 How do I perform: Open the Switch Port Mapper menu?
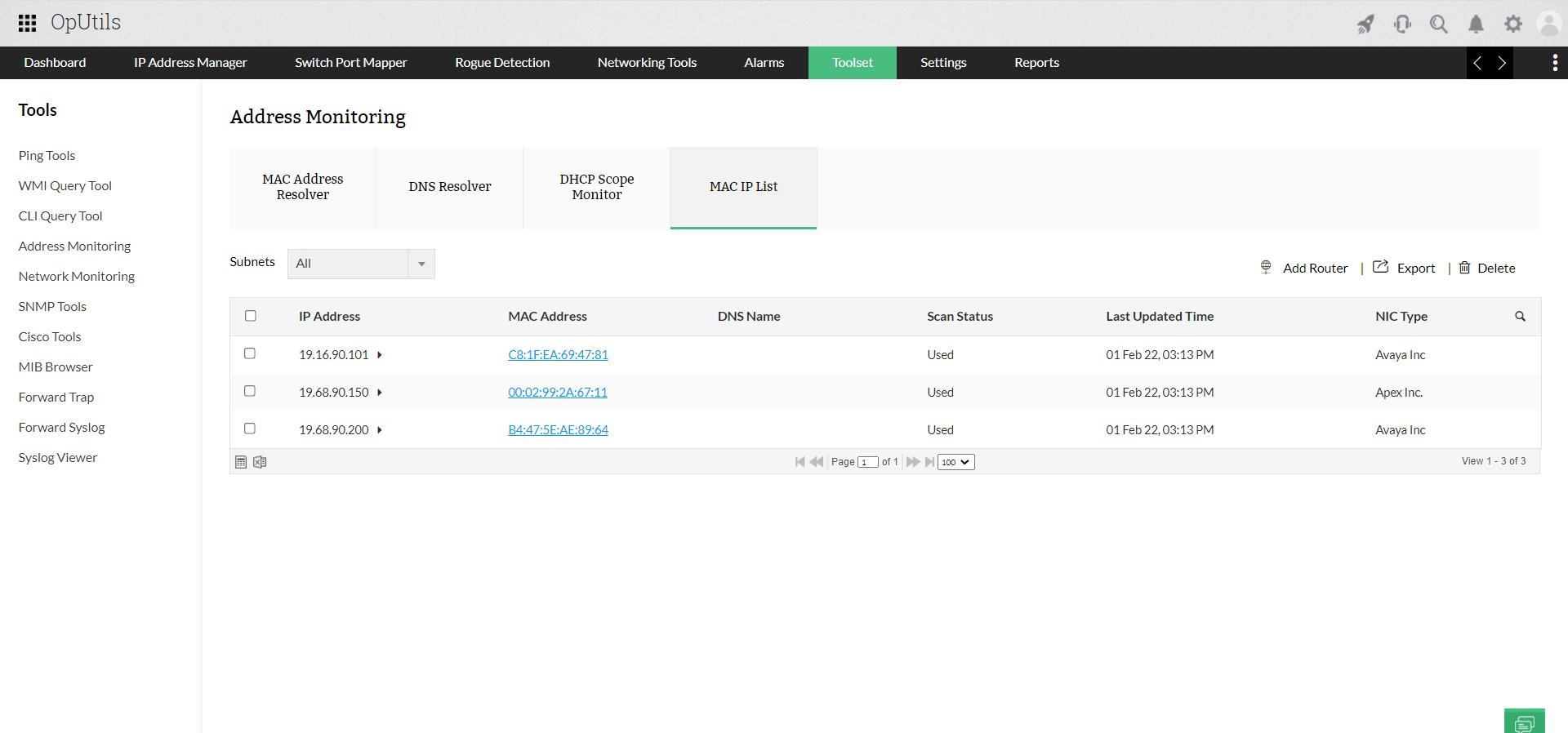click(x=350, y=63)
